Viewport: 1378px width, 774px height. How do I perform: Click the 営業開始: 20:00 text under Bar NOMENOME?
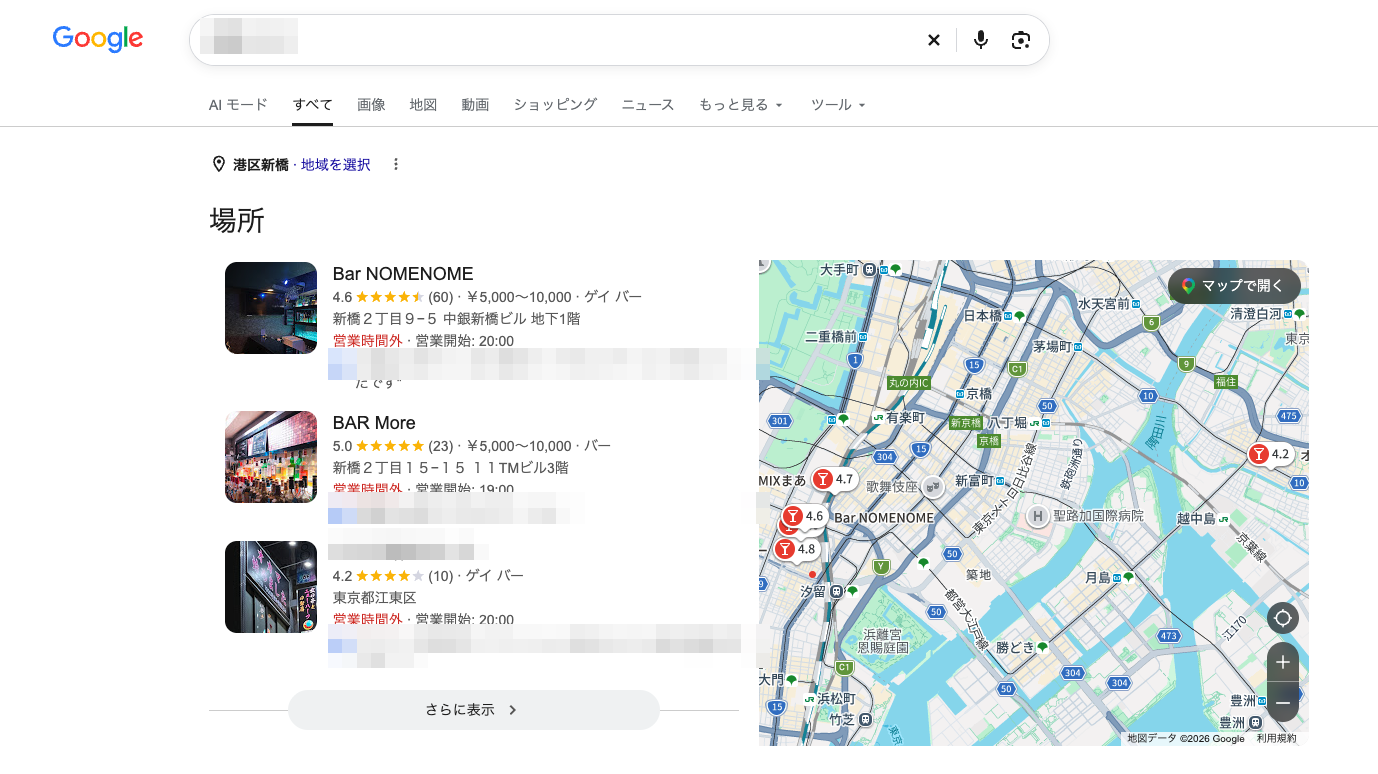[x=464, y=341]
